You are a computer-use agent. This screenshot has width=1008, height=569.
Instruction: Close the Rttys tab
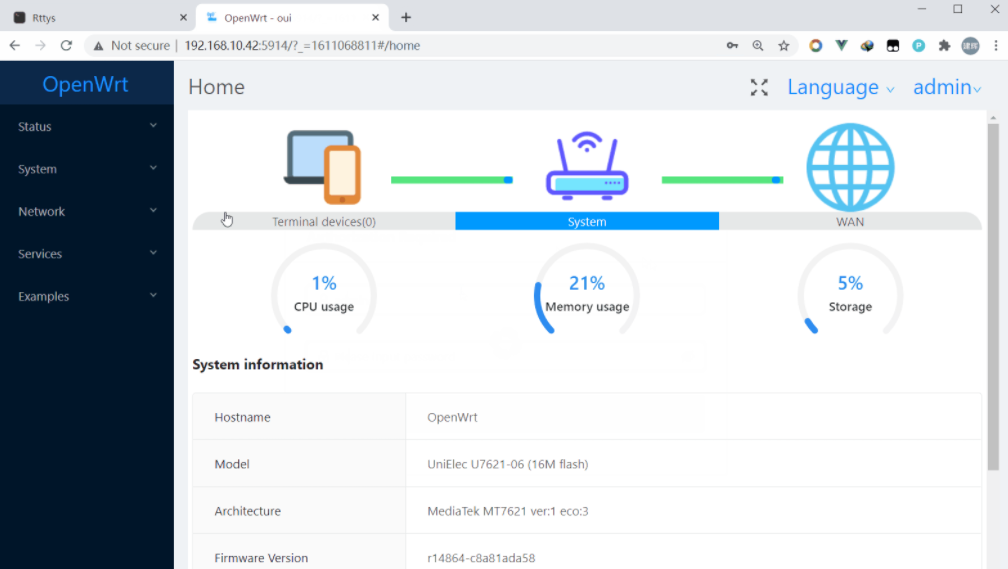tap(183, 17)
